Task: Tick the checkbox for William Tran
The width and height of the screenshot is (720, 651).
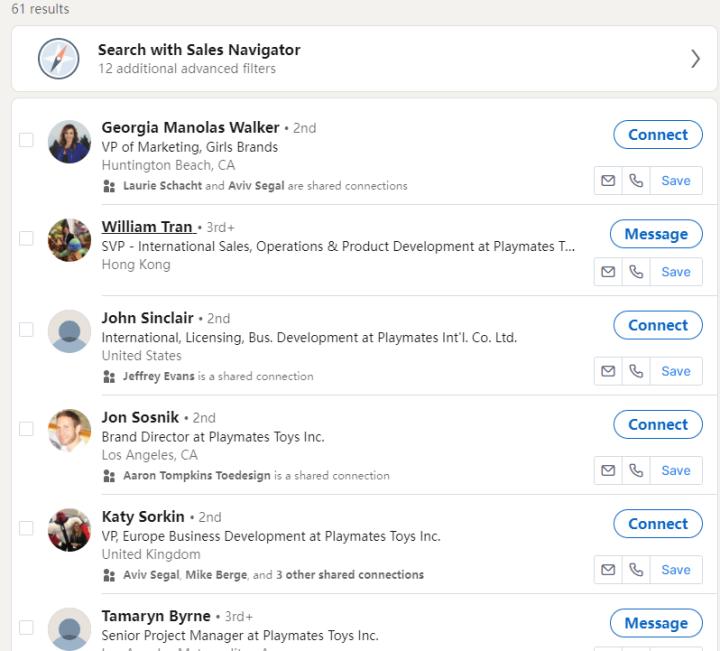Action: [x=26, y=238]
